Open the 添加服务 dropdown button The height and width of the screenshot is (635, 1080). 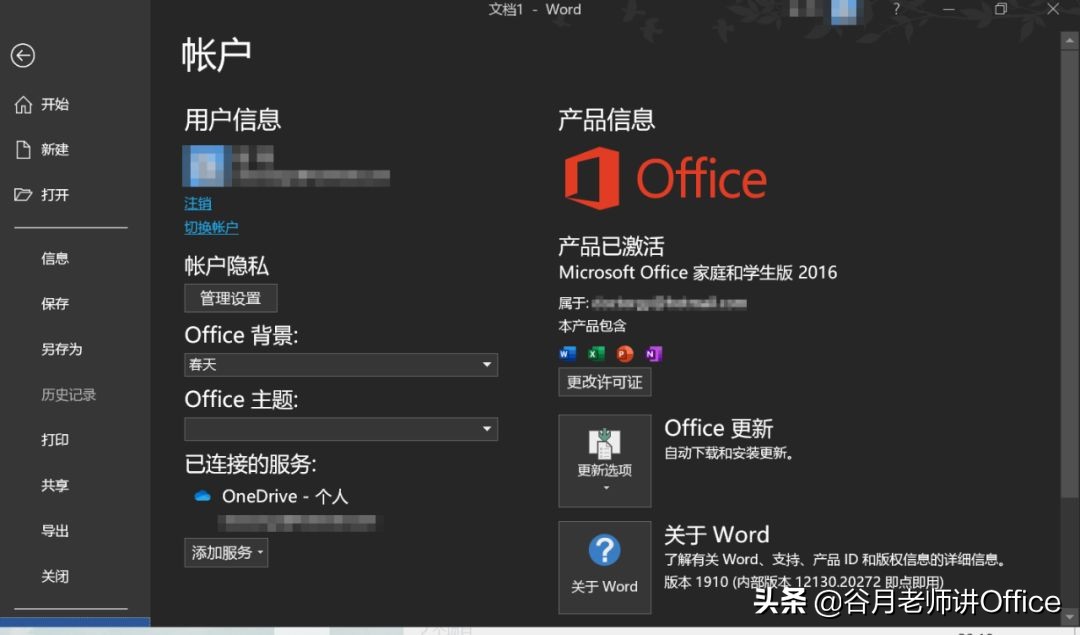point(226,552)
